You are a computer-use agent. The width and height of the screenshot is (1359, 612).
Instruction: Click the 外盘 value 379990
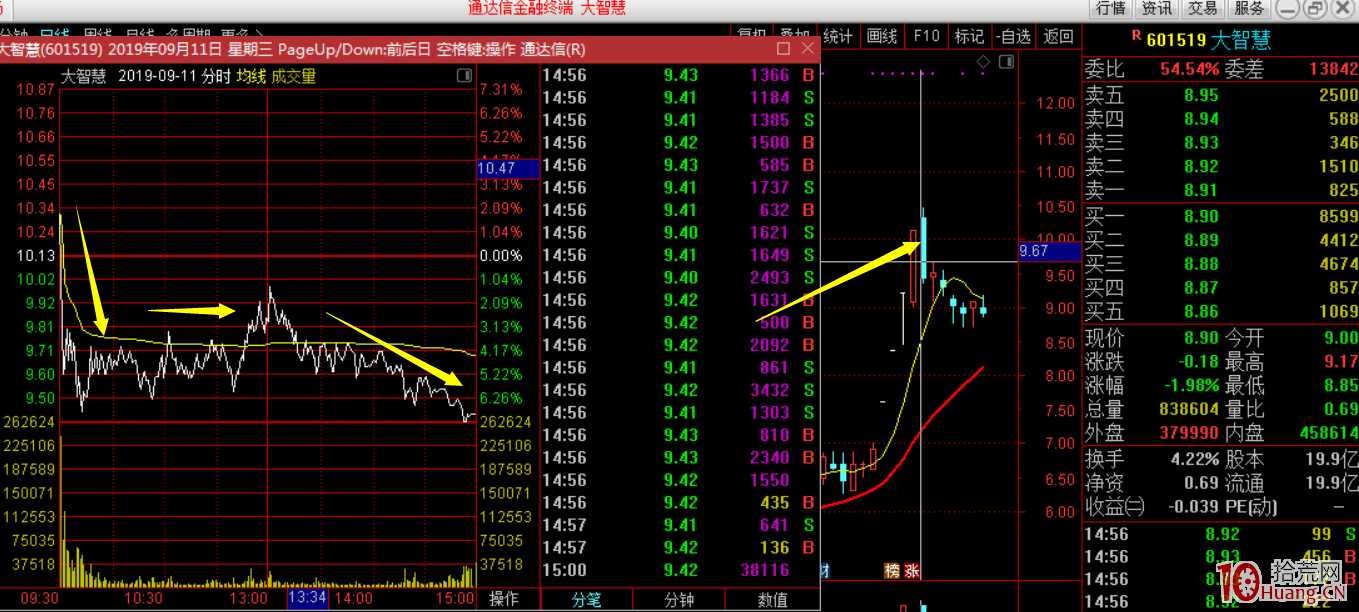pyautogui.click(x=1189, y=433)
